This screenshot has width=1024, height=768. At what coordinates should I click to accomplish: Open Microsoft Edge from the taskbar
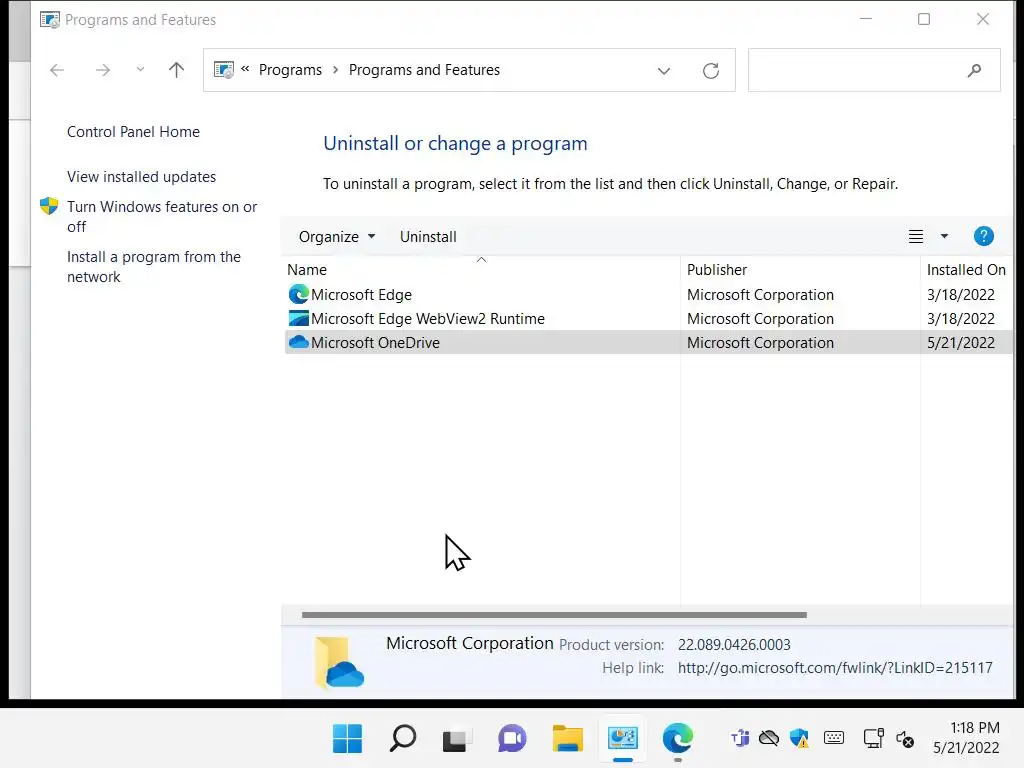click(x=677, y=739)
